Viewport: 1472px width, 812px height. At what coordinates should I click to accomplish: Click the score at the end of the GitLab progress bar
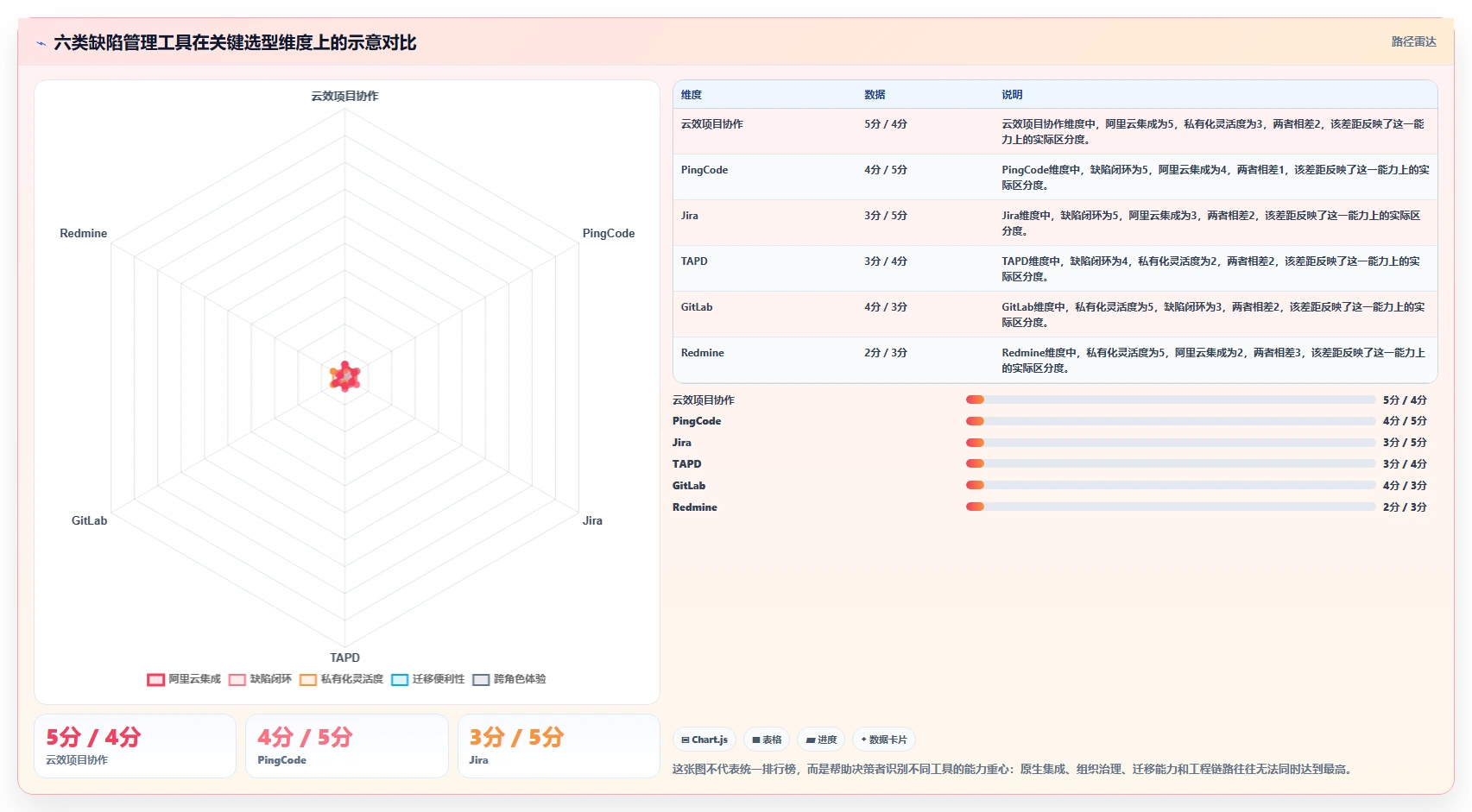[1405, 486]
